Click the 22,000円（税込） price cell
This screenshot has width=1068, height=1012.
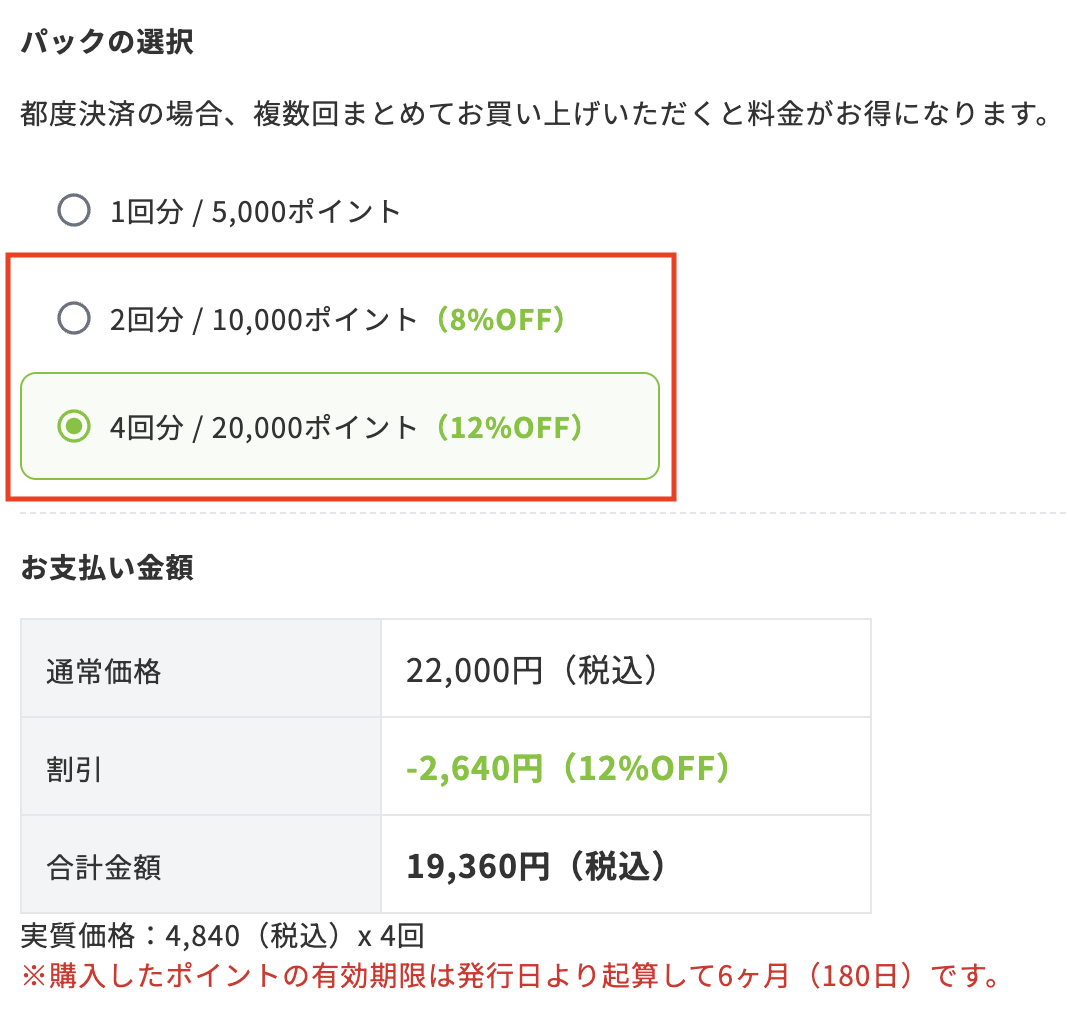click(x=535, y=671)
